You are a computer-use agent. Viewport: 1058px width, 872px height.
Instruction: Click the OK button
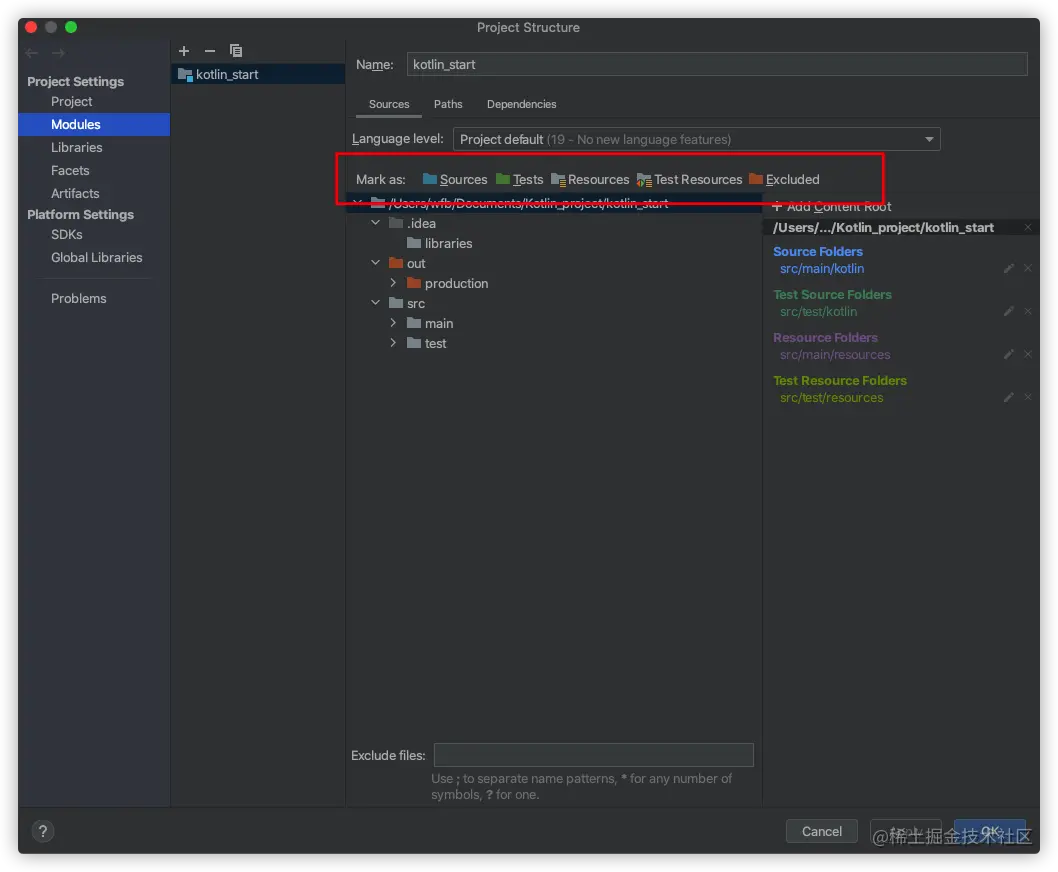pyautogui.click(x=990, y=831)
